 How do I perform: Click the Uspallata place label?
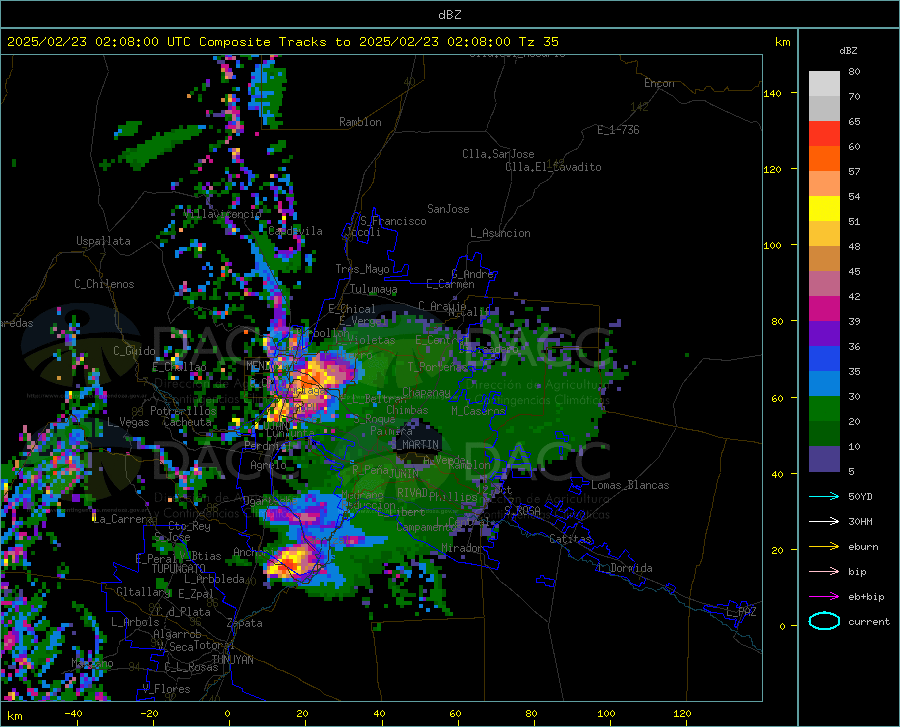click(x=103, y=242)
